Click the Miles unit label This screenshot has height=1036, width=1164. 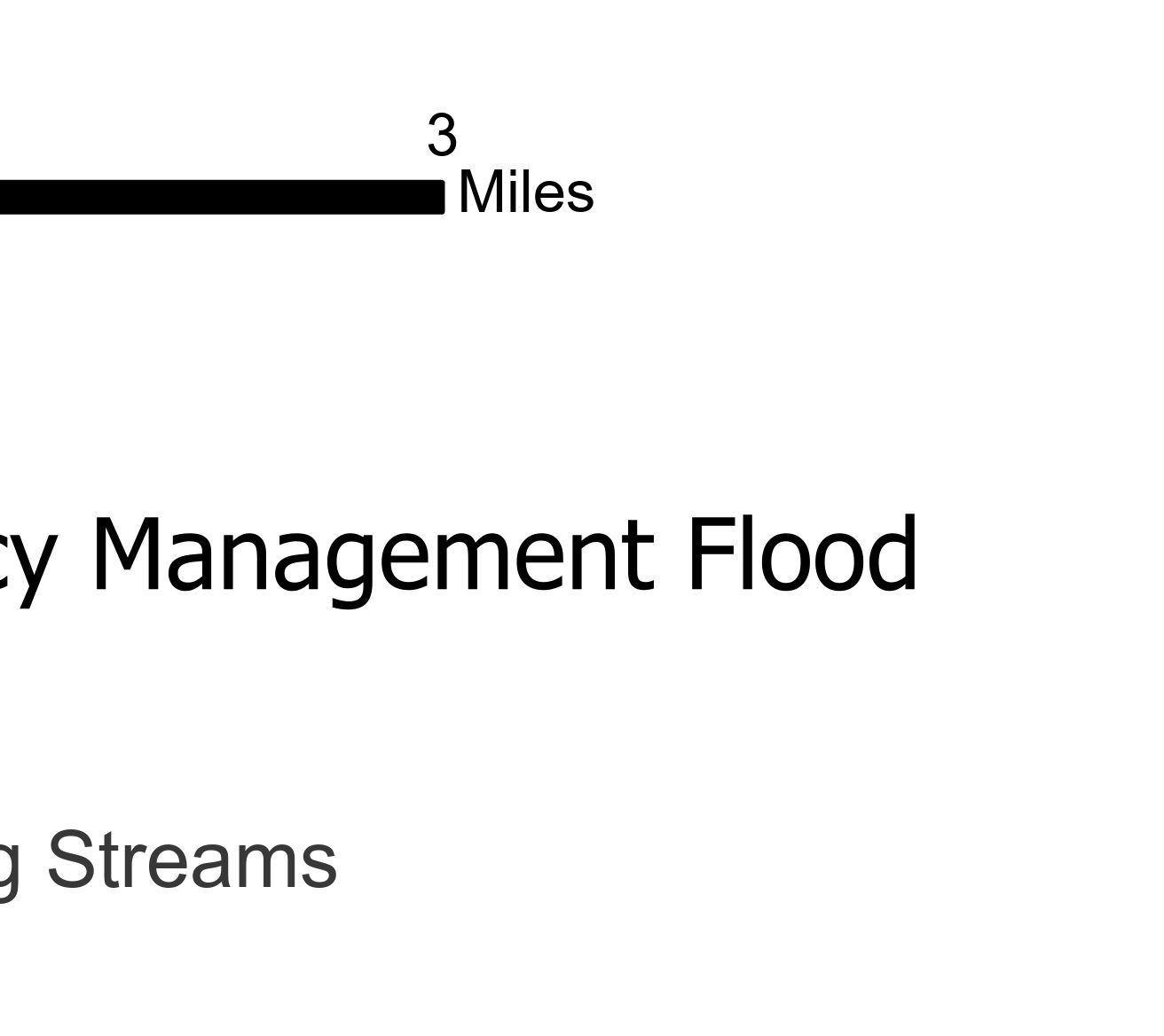(x=526, y=192)
